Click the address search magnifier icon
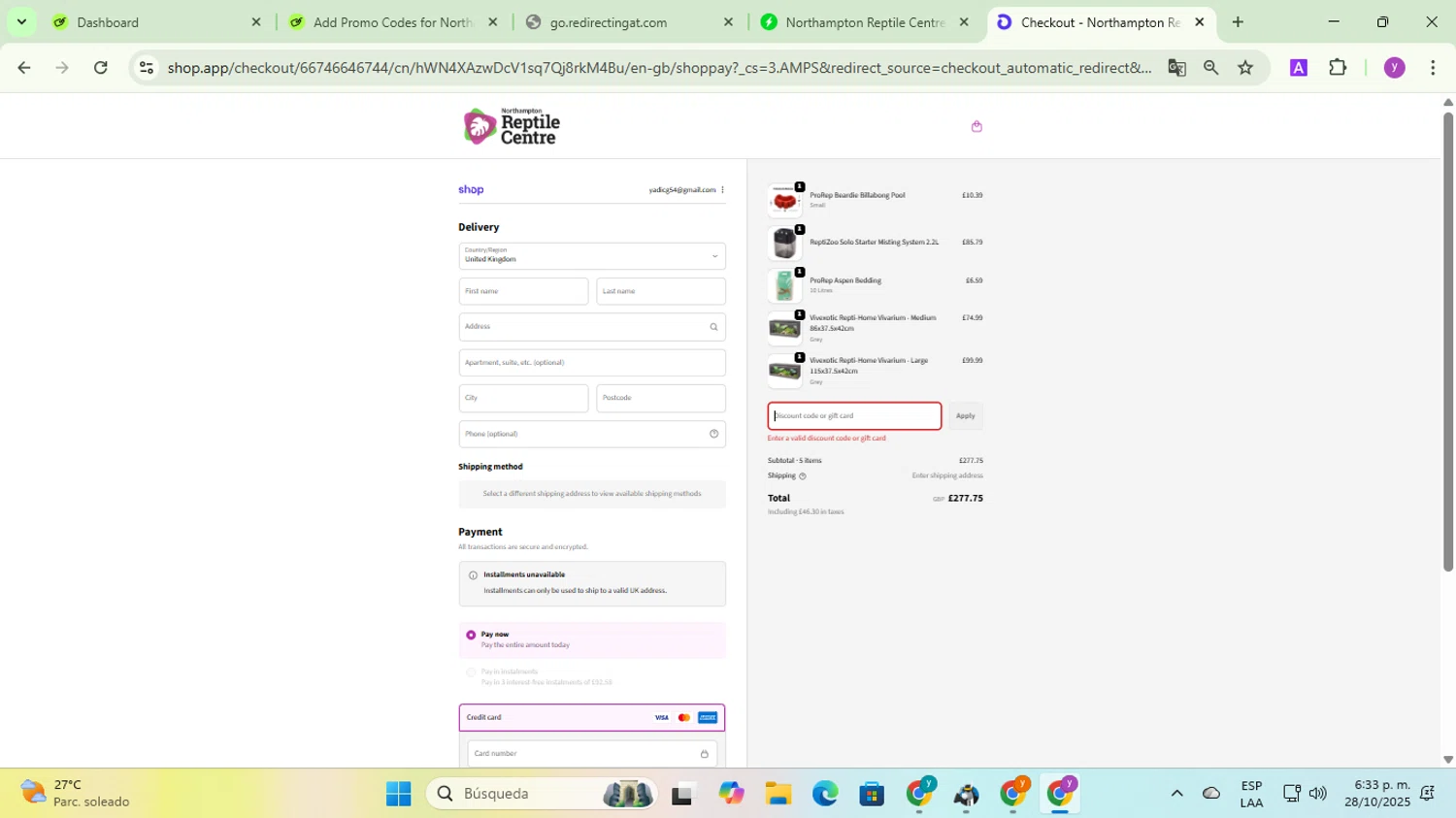The width and height of the screenshot is (1456, 818). click(x=713, y=327)
